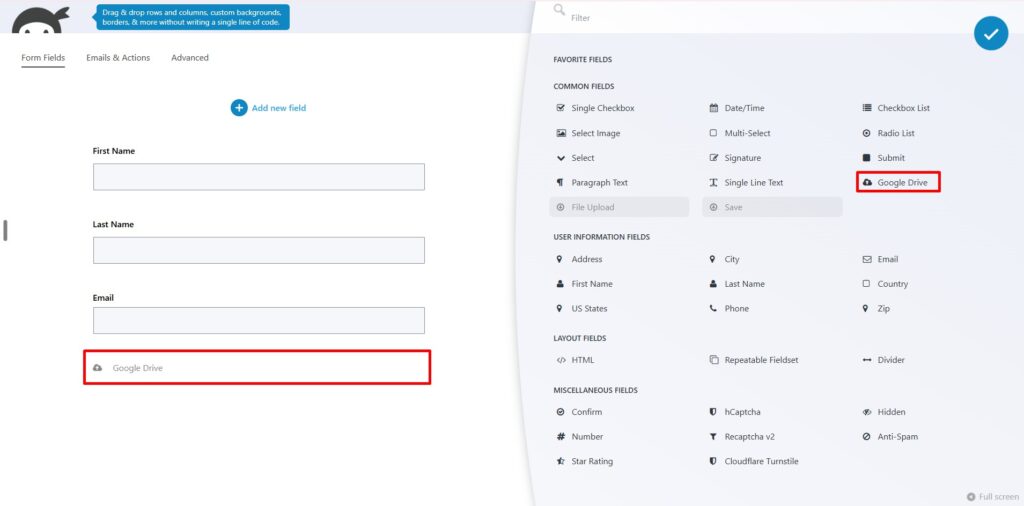Add the HTML layout field
This screenshot has width=1024, height=506.
tap(575, 360)
